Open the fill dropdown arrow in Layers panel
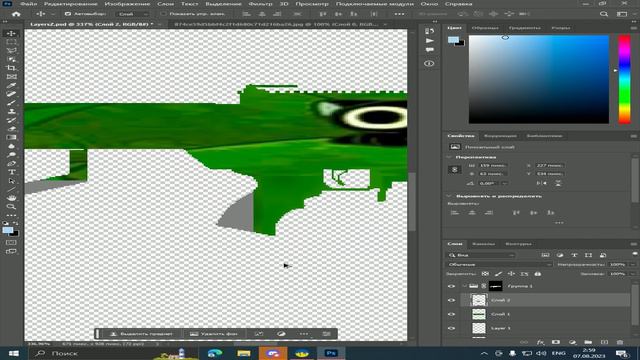 click(632, 274)
